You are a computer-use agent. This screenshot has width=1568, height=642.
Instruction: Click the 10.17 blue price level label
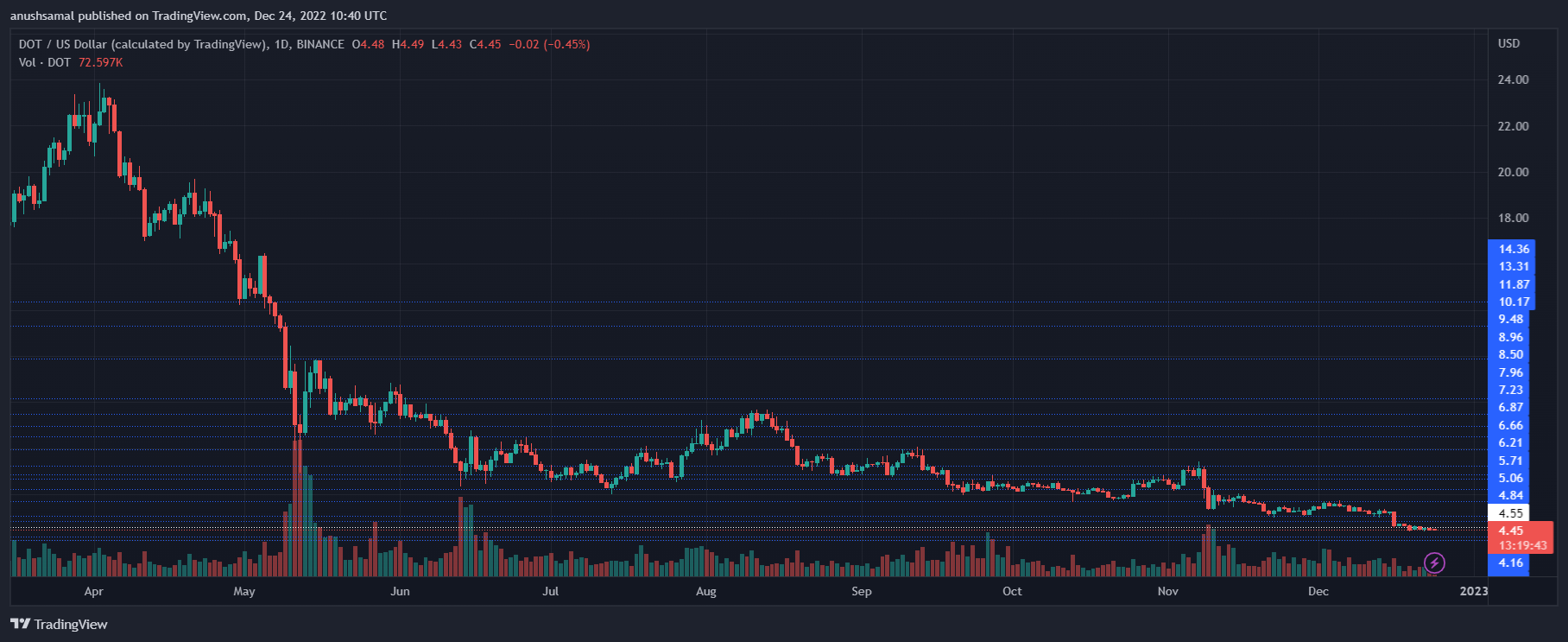point(1514,302)
